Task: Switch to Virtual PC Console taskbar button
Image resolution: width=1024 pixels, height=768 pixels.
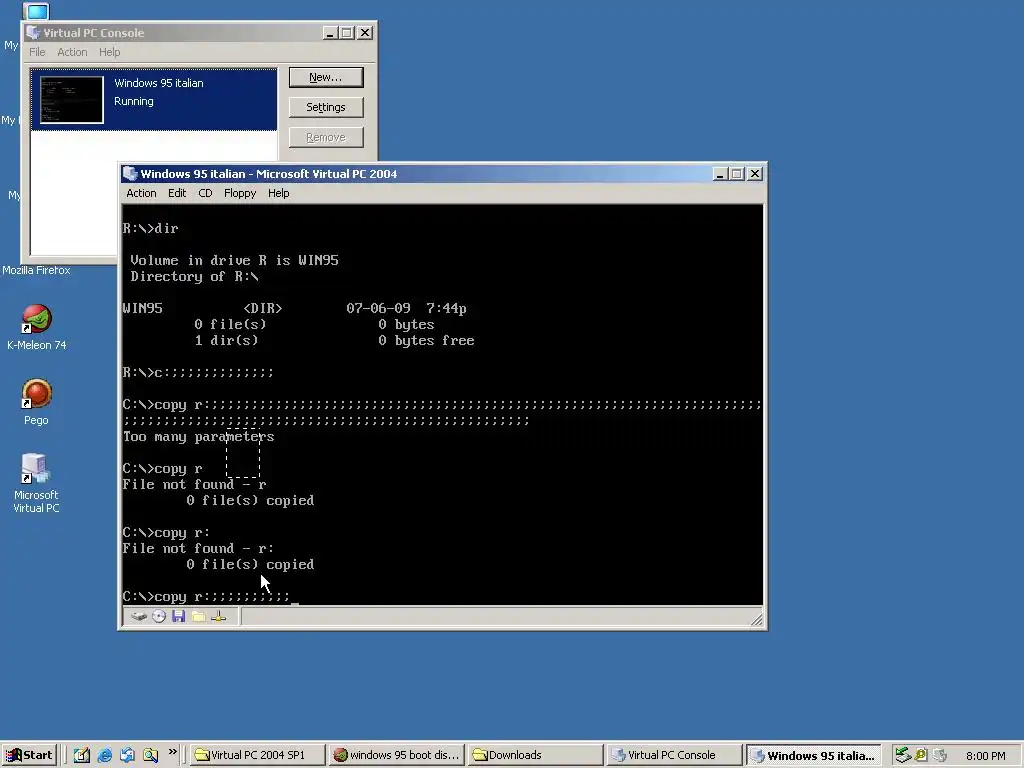Action: point(675,755)
